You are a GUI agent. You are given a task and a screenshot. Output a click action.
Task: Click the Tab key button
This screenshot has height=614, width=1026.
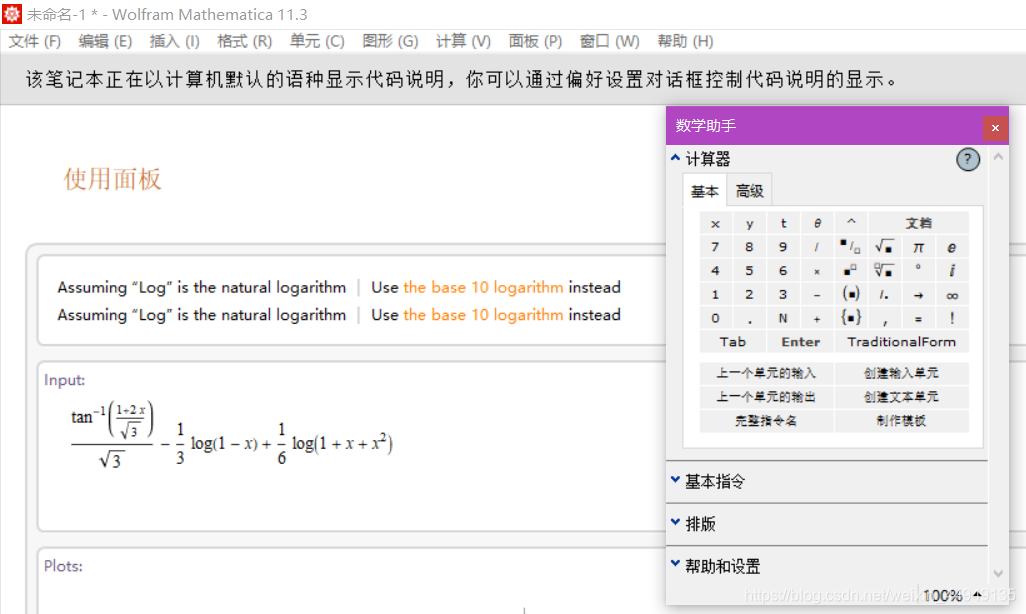coord(733,342)
